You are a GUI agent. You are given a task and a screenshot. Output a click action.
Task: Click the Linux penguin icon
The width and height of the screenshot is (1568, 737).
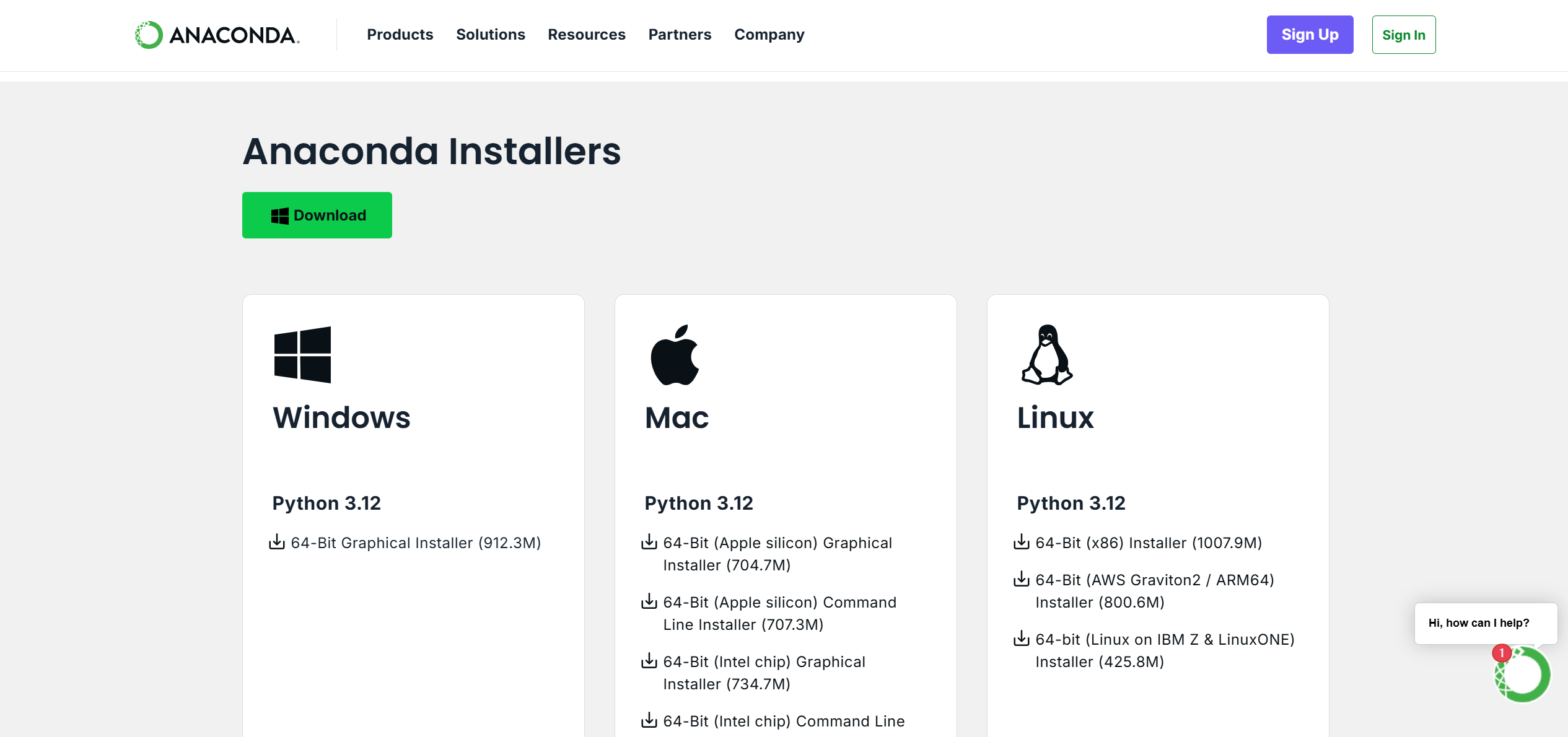(x=1046, y=355)
